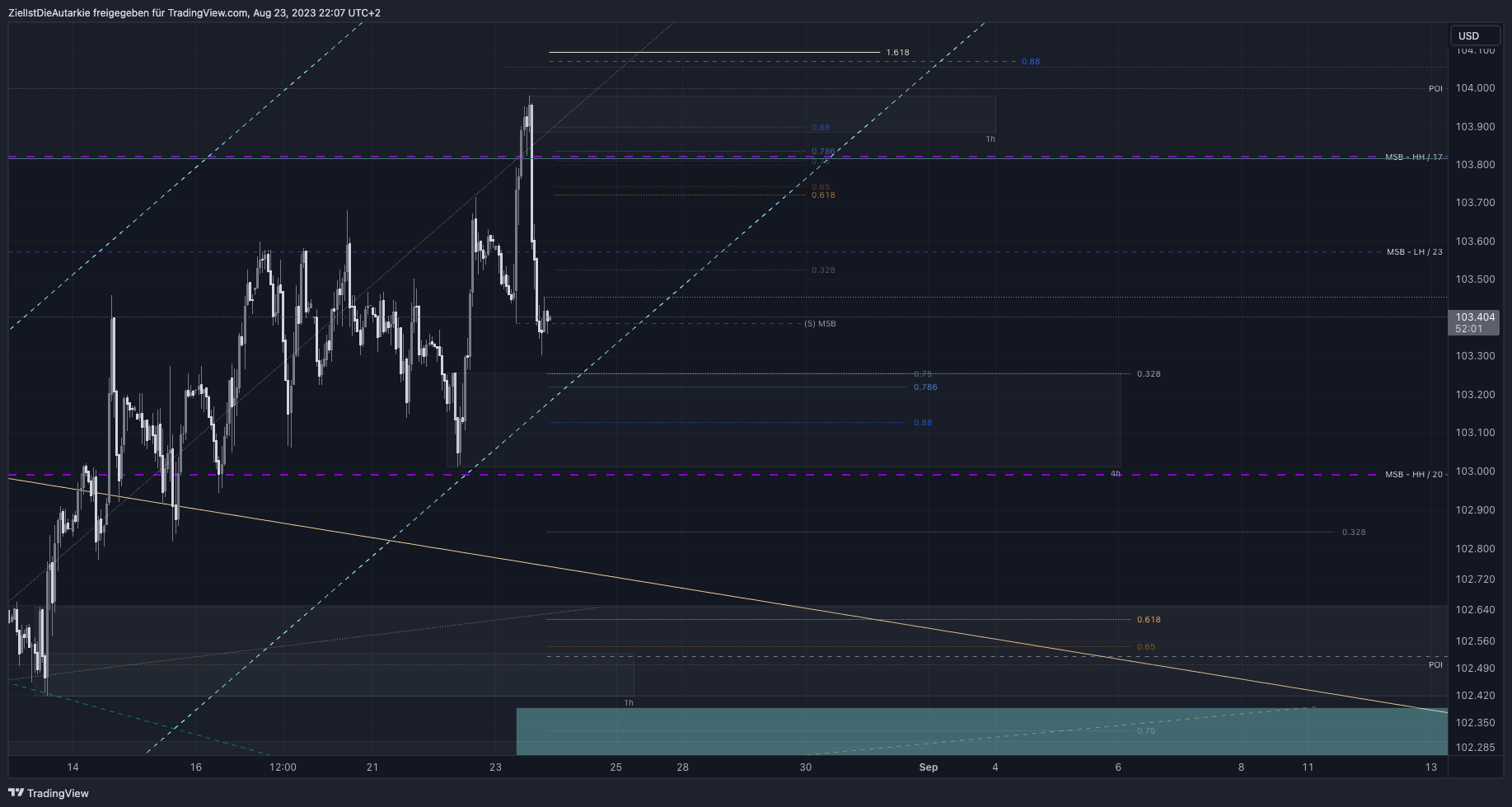Click the 102.900 price axis label
The height and width of the screenshot is (807, 1512).
1475,509
